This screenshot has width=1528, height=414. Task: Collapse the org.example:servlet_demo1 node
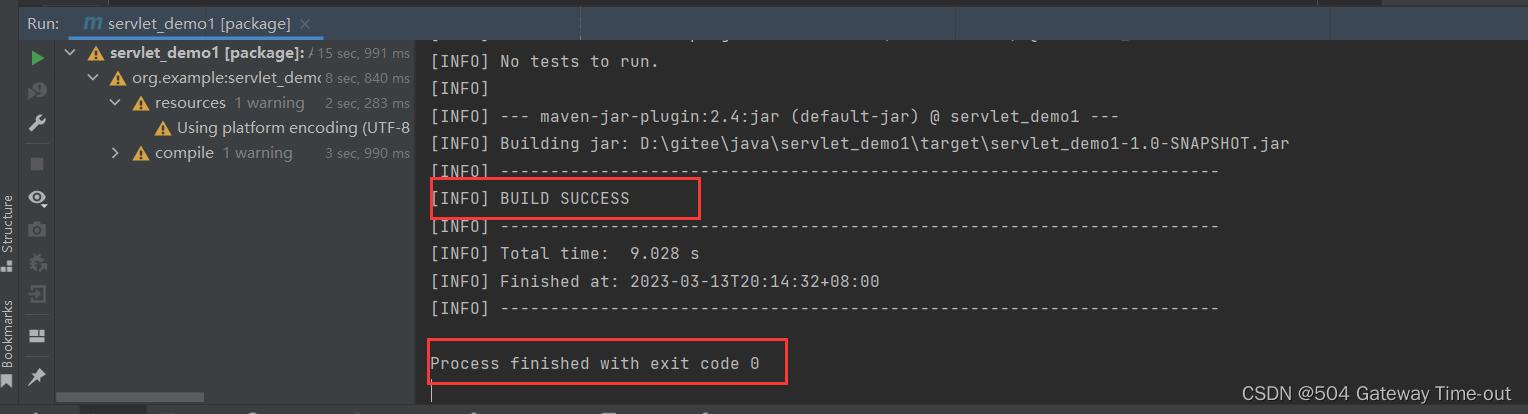[93, 78]
